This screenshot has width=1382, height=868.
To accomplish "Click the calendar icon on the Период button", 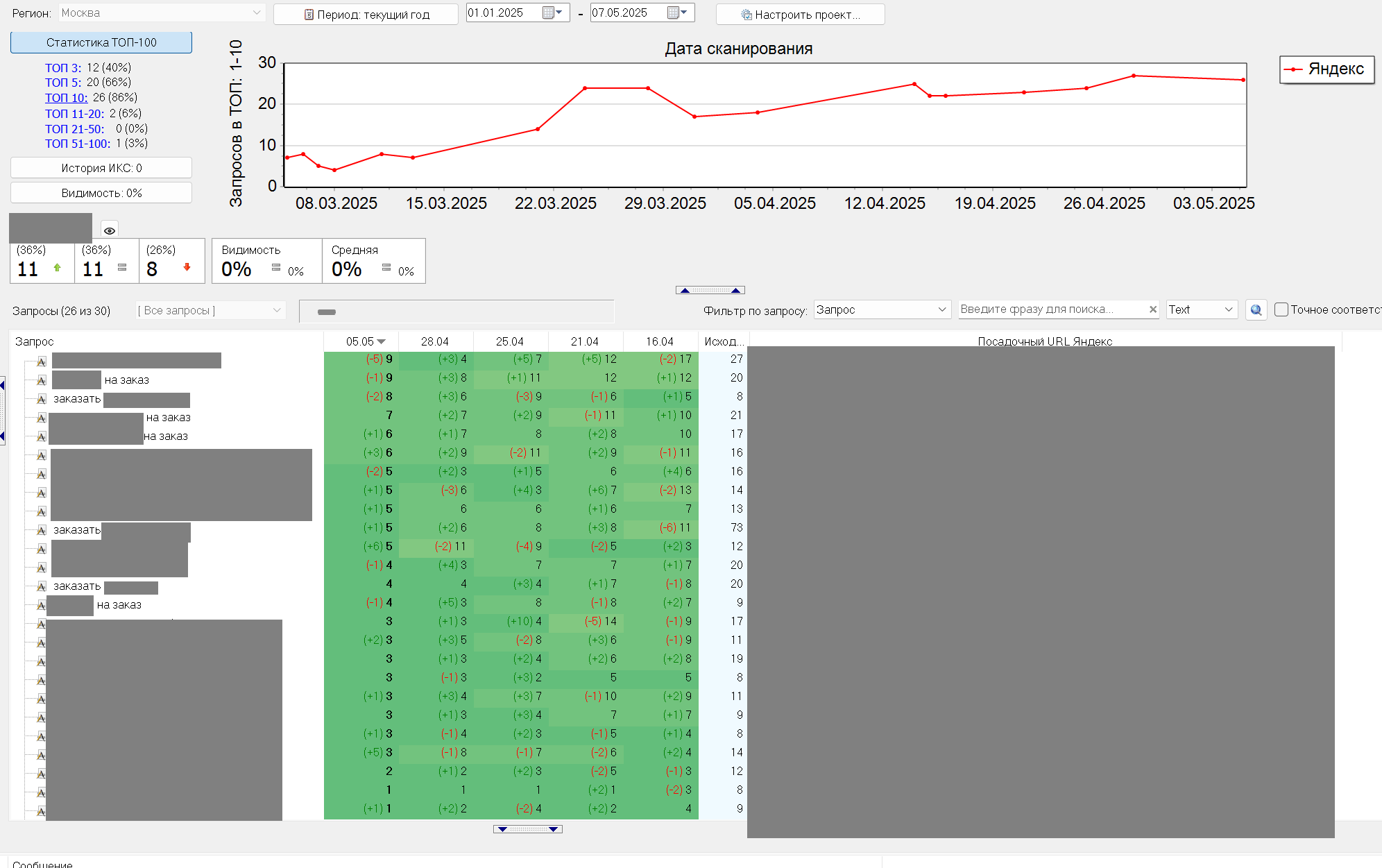I will click(x=309, y=15).
